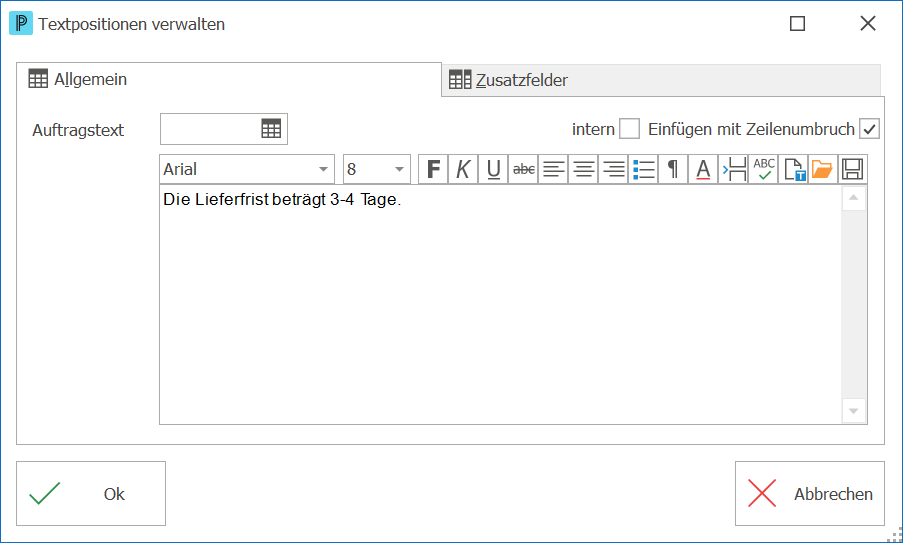The image size is (903, 543).
Task: Align text right in editor toolbar
Action: tap(613, 169)
